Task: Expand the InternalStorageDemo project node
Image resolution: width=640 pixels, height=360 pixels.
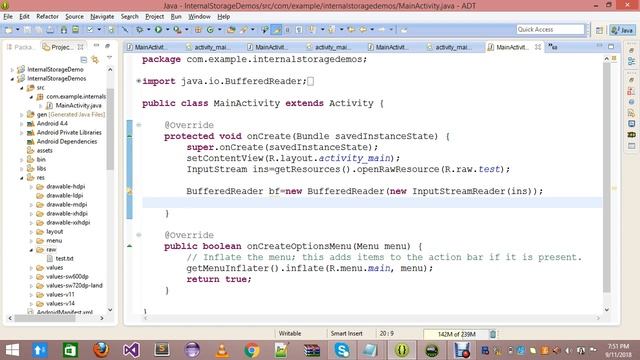Action: coord(12,69)
